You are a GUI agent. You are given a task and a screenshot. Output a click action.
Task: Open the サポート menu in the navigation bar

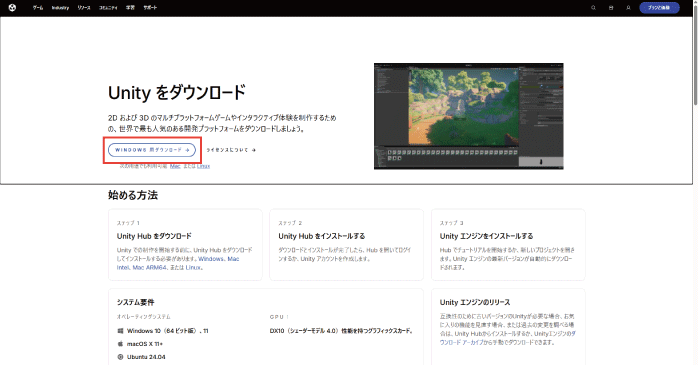(150, 8)
